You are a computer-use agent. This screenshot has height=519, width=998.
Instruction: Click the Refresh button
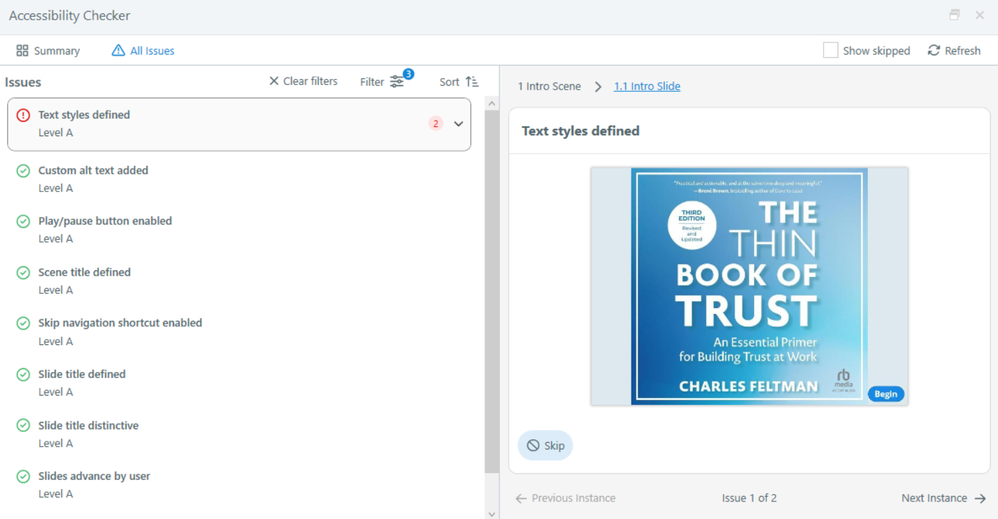pos(954,51)
